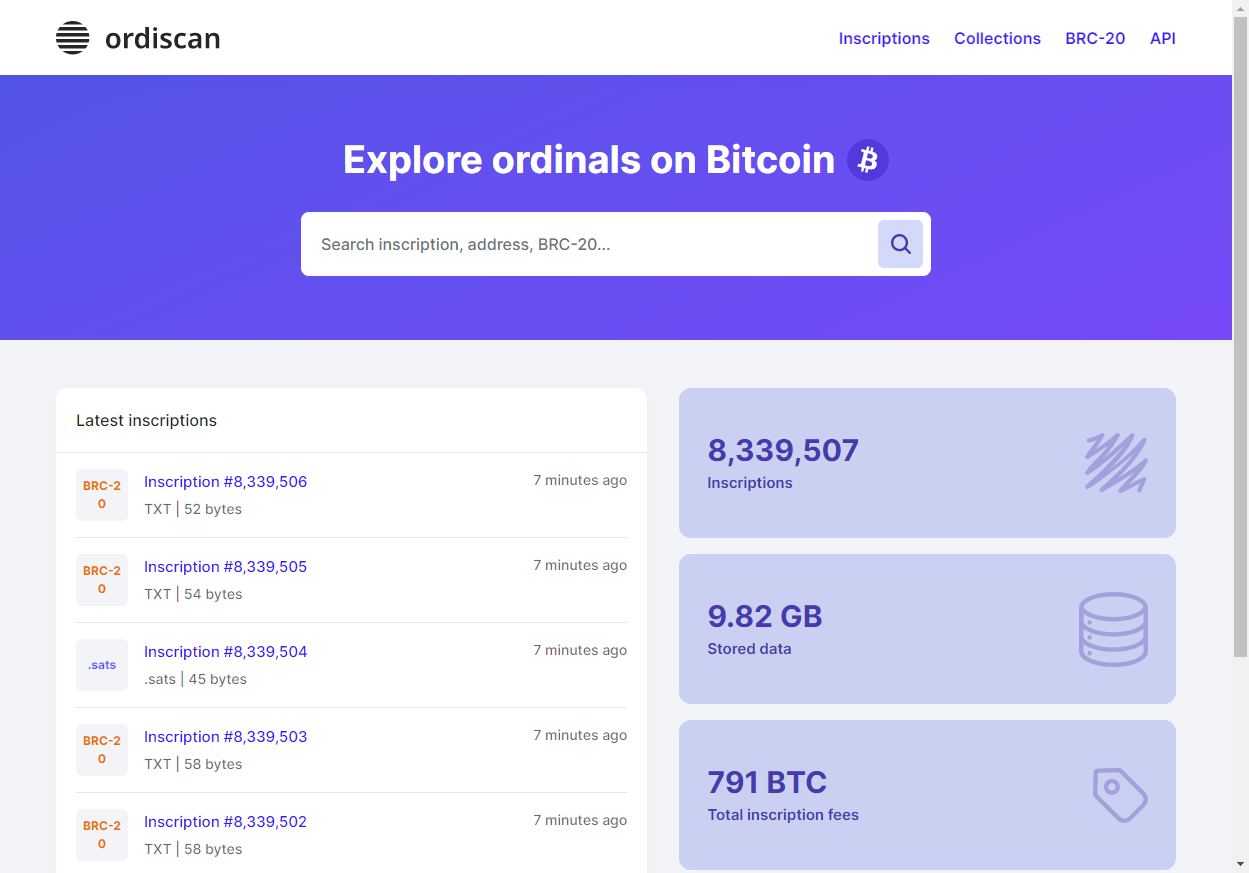Open Inscription #8,339,502
Image resolution: width=1249 pixels, height=873 pixels.
click(x=226, y=821)
